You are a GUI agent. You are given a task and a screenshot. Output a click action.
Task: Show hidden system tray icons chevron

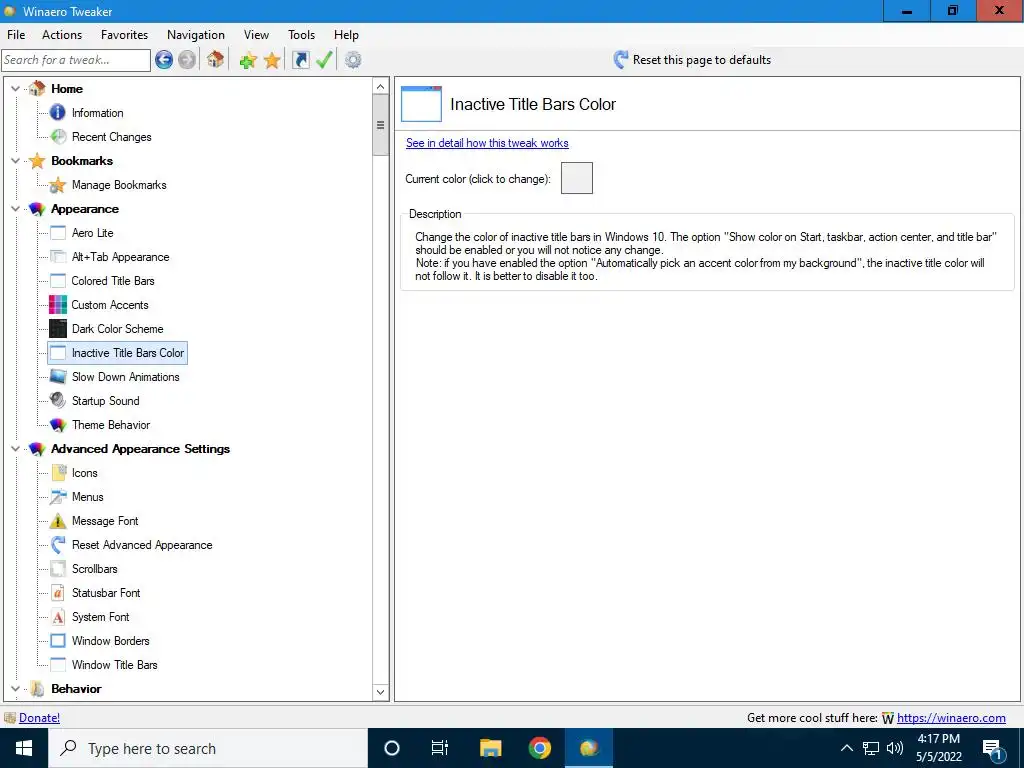[x=846, y=748]
